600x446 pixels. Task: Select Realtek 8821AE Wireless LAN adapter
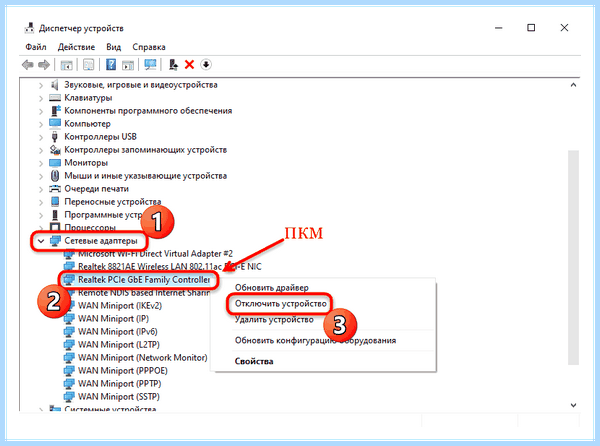click(170, 267)
